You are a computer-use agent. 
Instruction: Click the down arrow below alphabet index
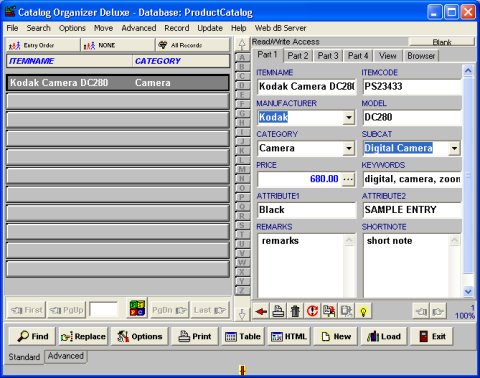pos(242,314)
